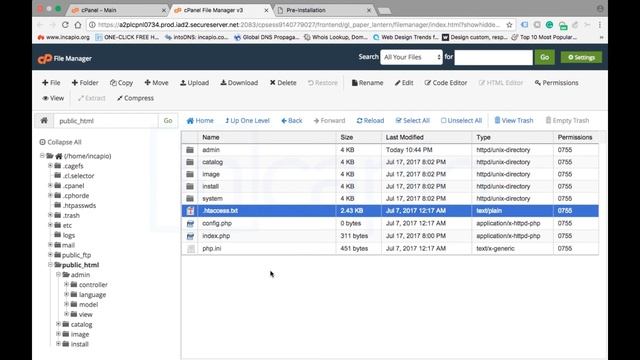The width and height of the screenshot is (640, 360).
Task: Open the www.incapio.org bookmark
Action: [x=64, y=37]
